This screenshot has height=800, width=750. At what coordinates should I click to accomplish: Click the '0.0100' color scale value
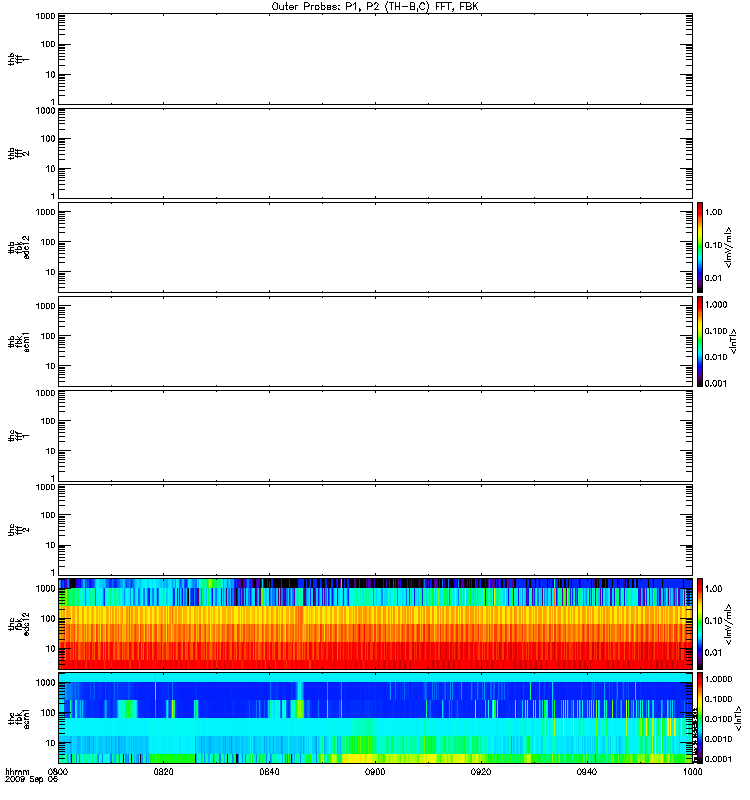718,719
